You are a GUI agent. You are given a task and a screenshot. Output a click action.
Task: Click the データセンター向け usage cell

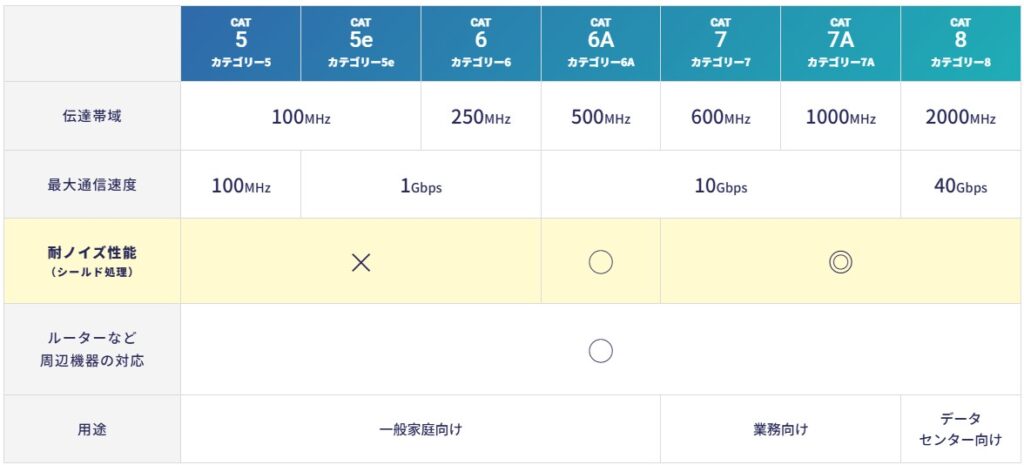pyautogui.click(x=960, y=429)
